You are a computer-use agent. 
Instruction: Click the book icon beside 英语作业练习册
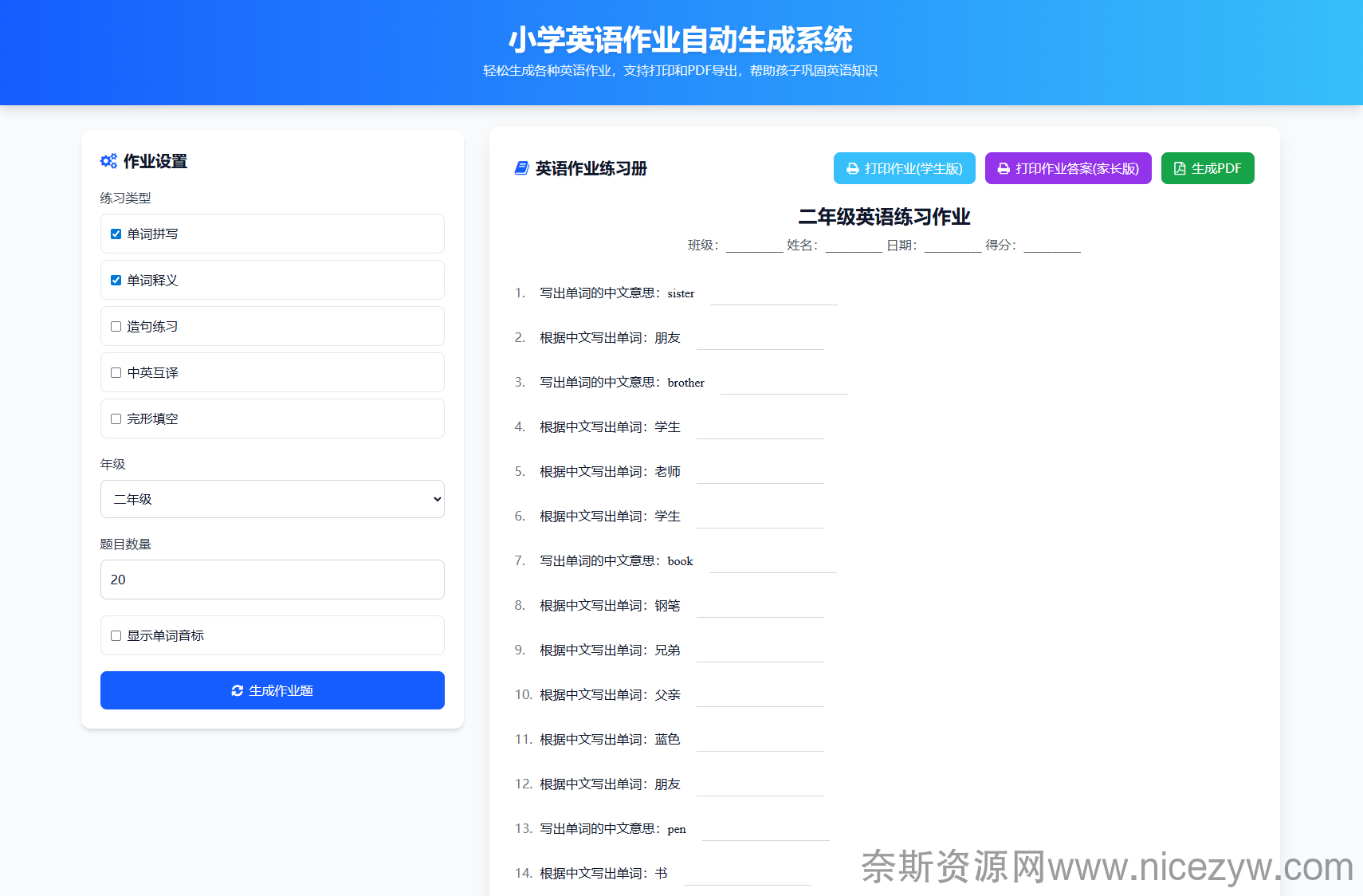522,168
